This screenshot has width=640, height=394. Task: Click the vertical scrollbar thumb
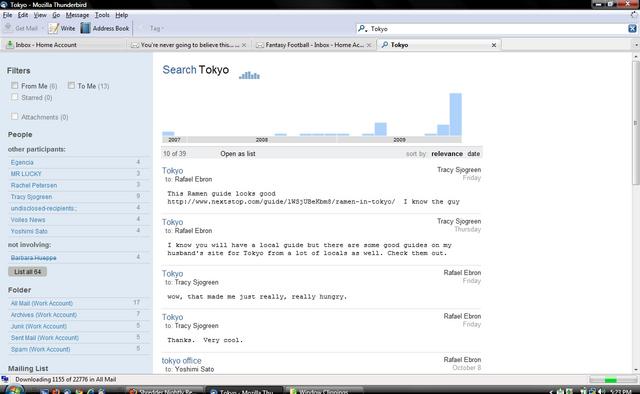tap(636, 122)
